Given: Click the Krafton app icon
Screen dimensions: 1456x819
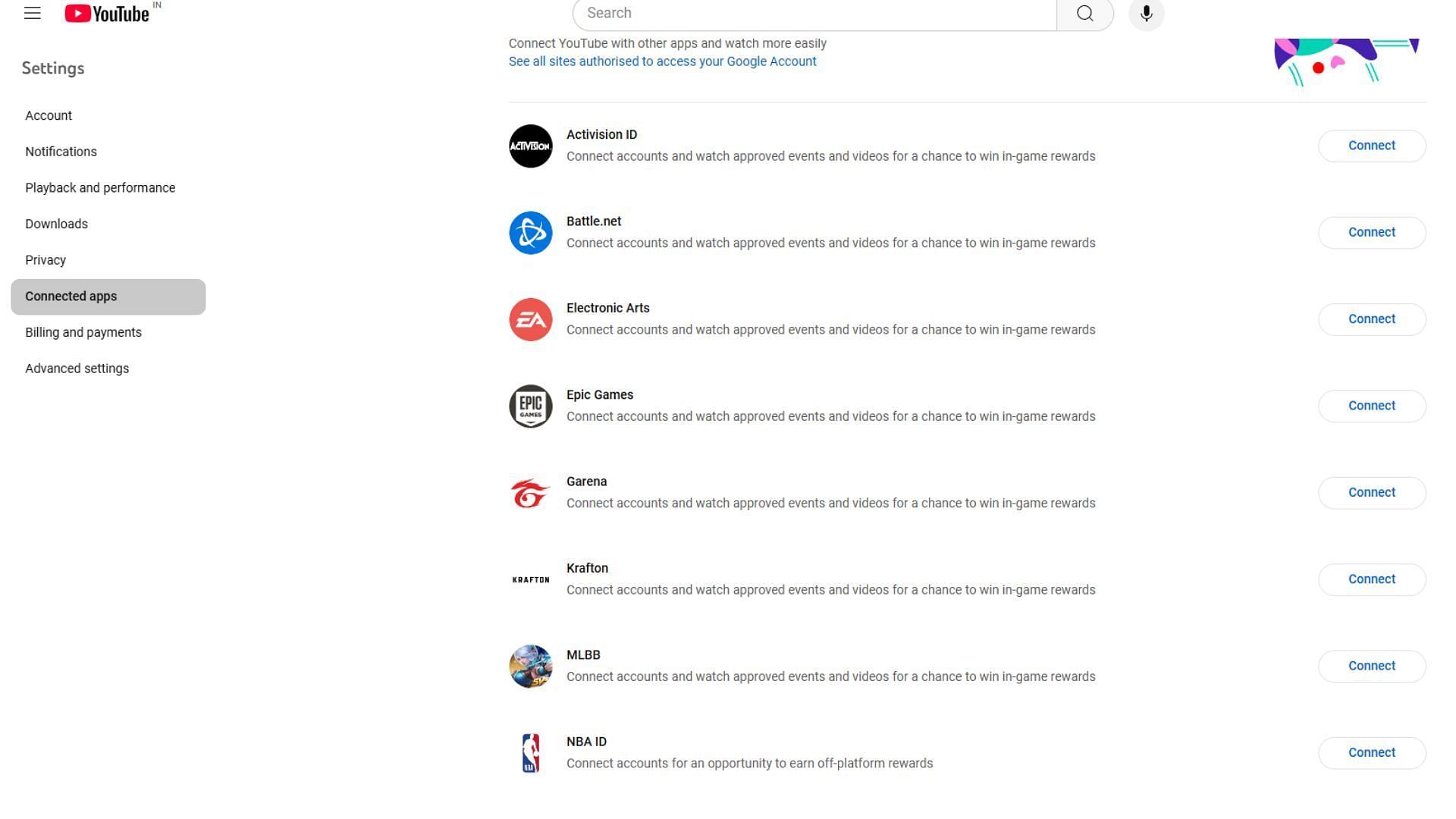Looking at the screenshot, I should [531, 579].
